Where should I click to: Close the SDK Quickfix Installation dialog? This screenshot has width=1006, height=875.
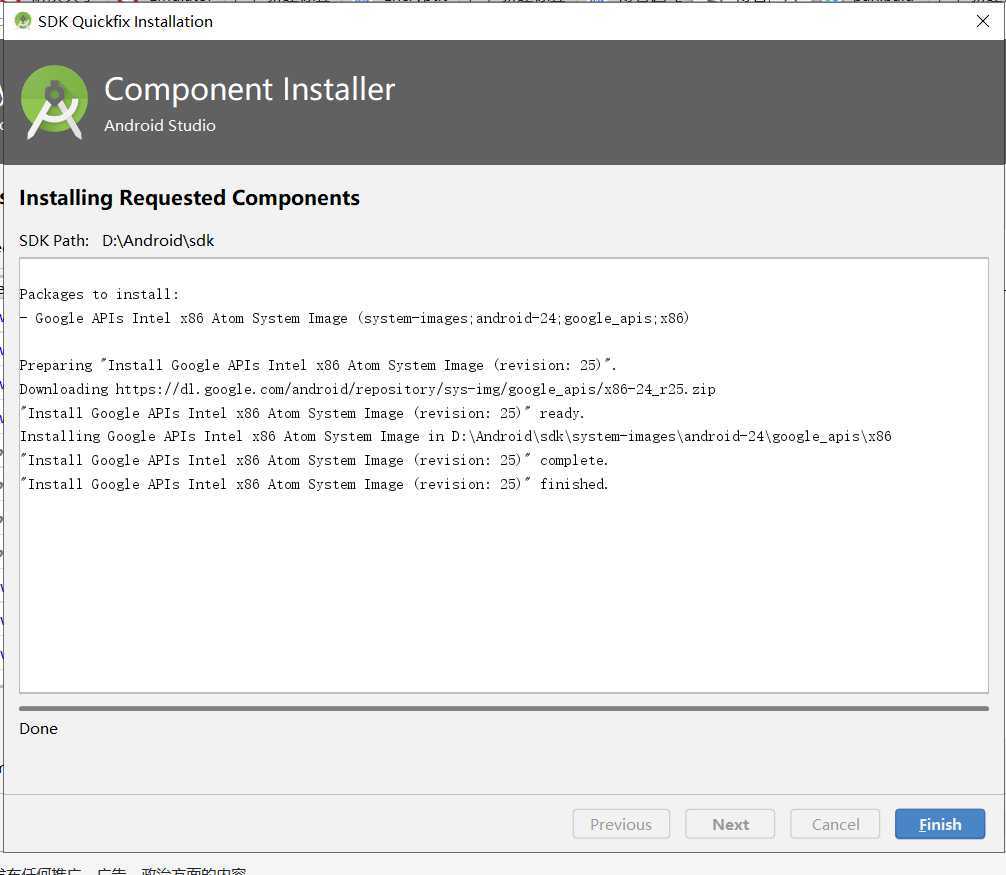pyautogui.click(x=982, y=21)
